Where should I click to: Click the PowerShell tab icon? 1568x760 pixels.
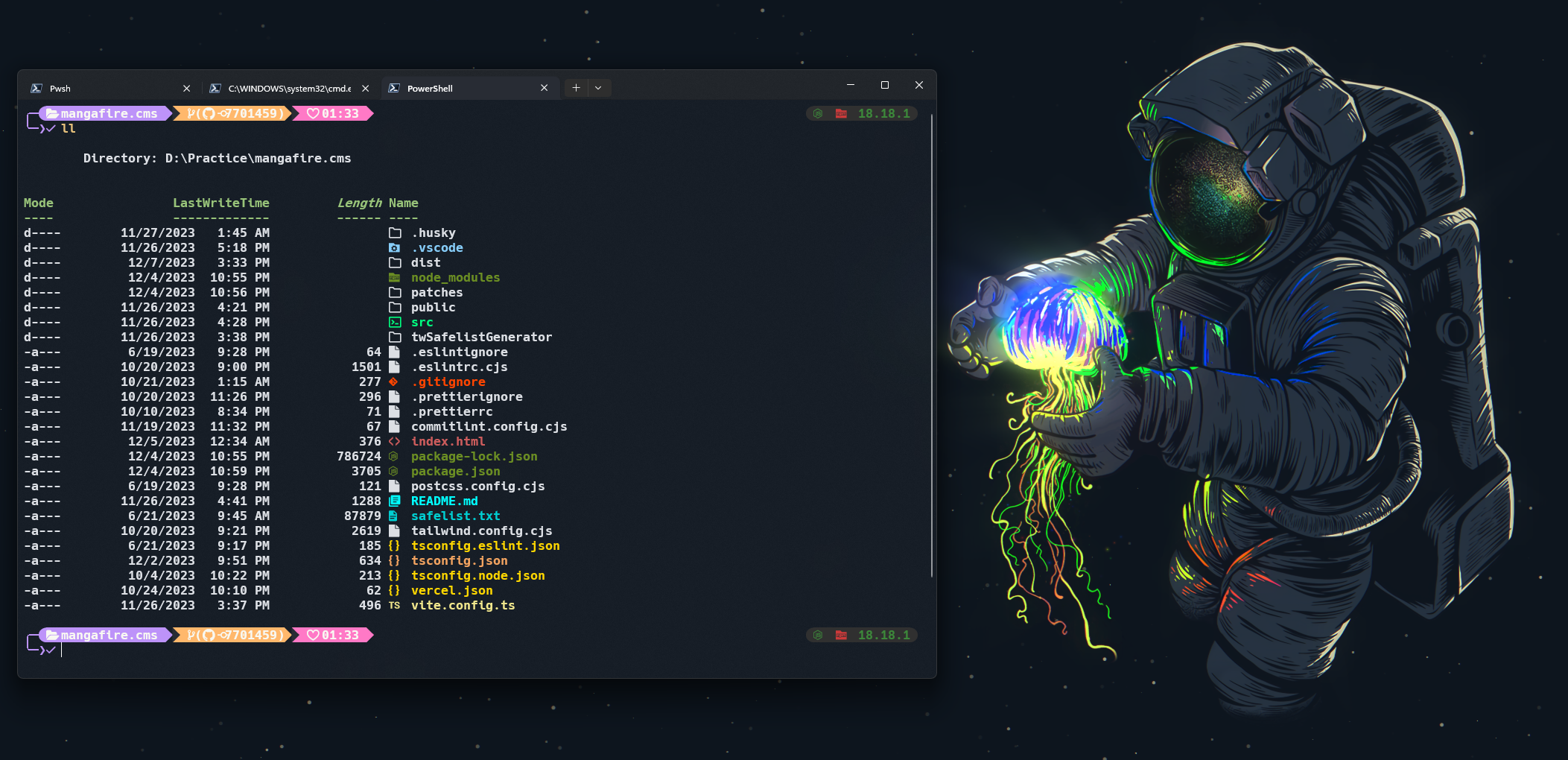[x=394, y=88]
